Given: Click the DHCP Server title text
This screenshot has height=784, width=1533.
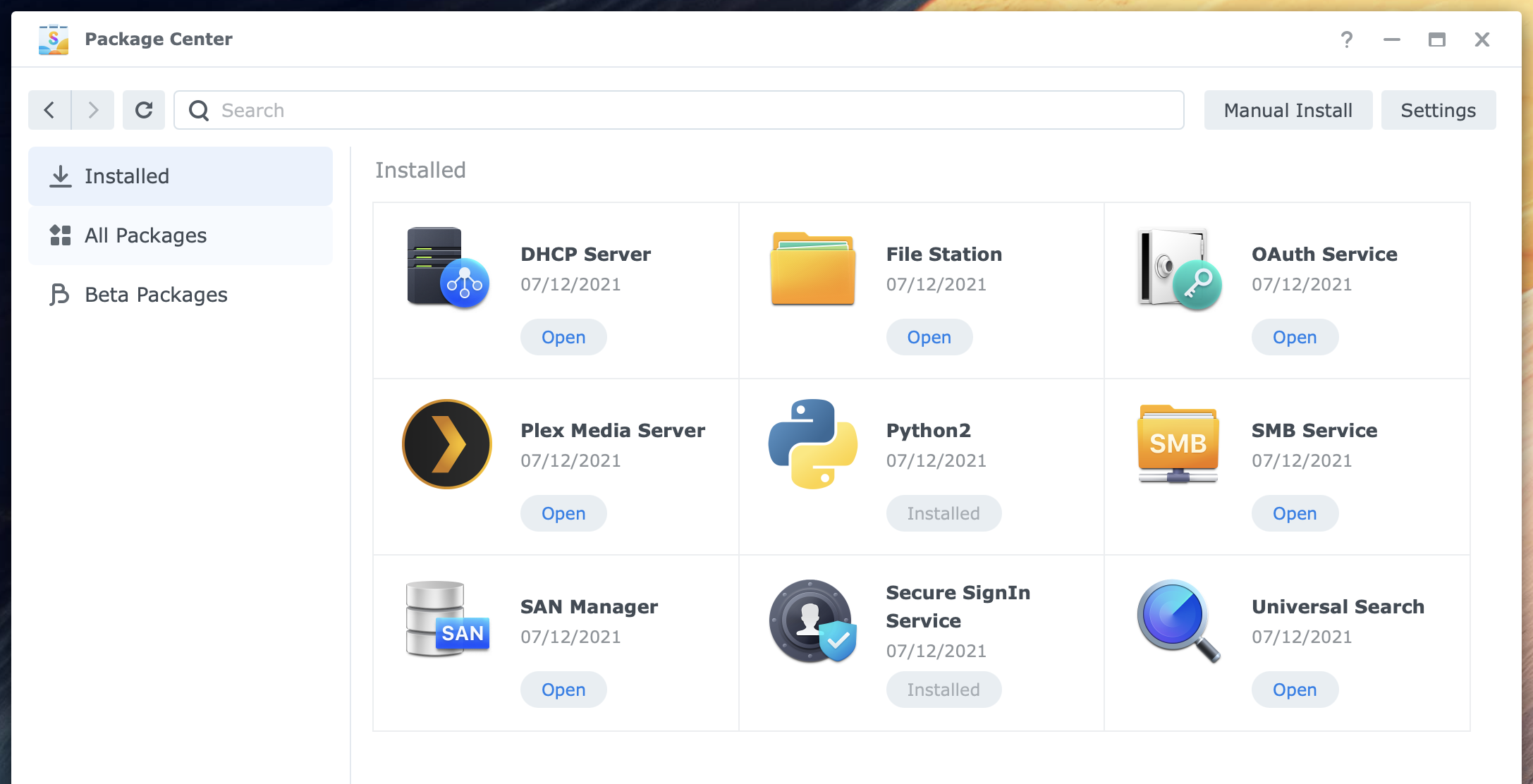Looking at the screenshot, I should tap(586, 254).
